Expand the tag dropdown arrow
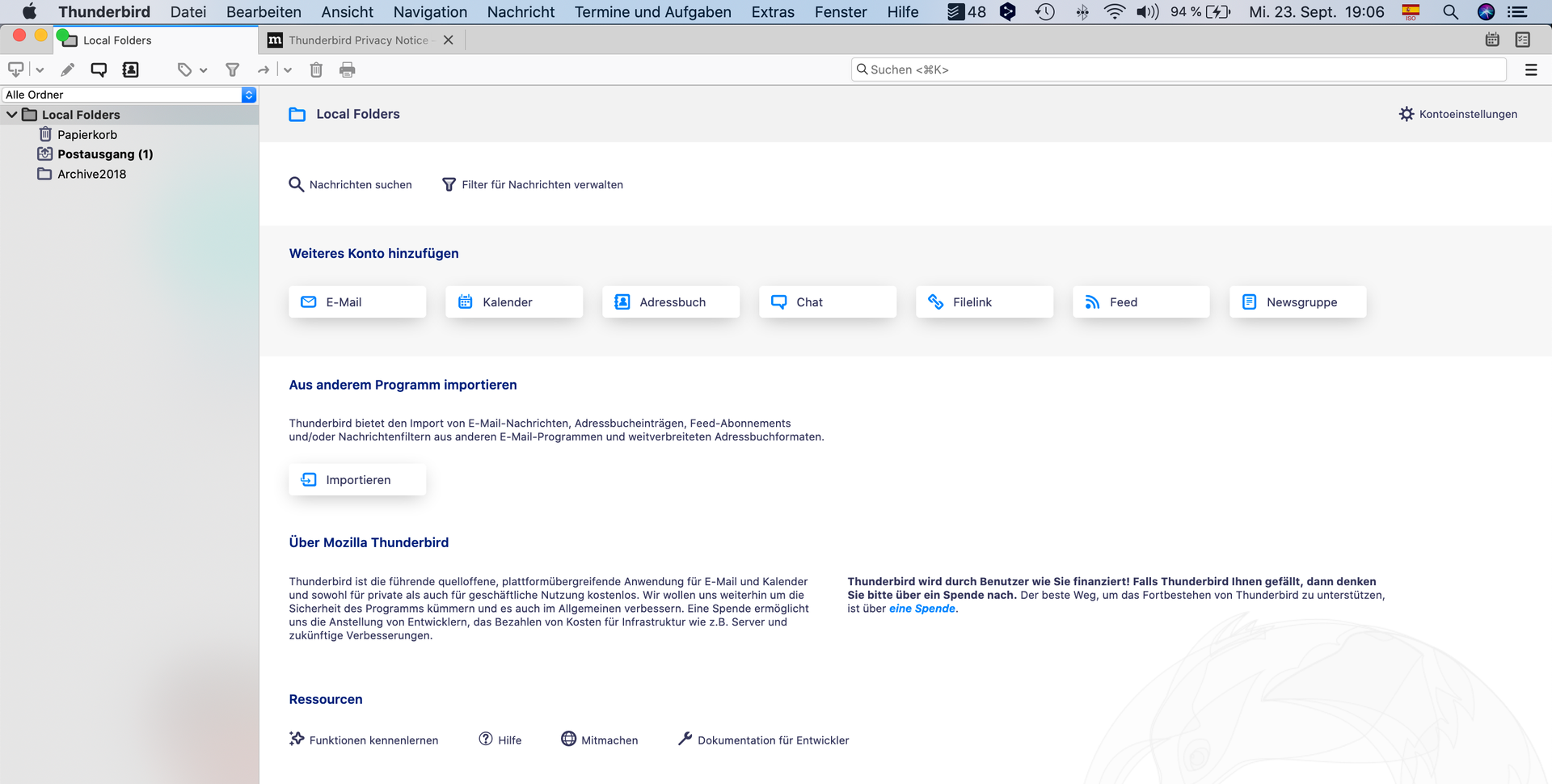1552x784 pixels. [x=204, y=70]
